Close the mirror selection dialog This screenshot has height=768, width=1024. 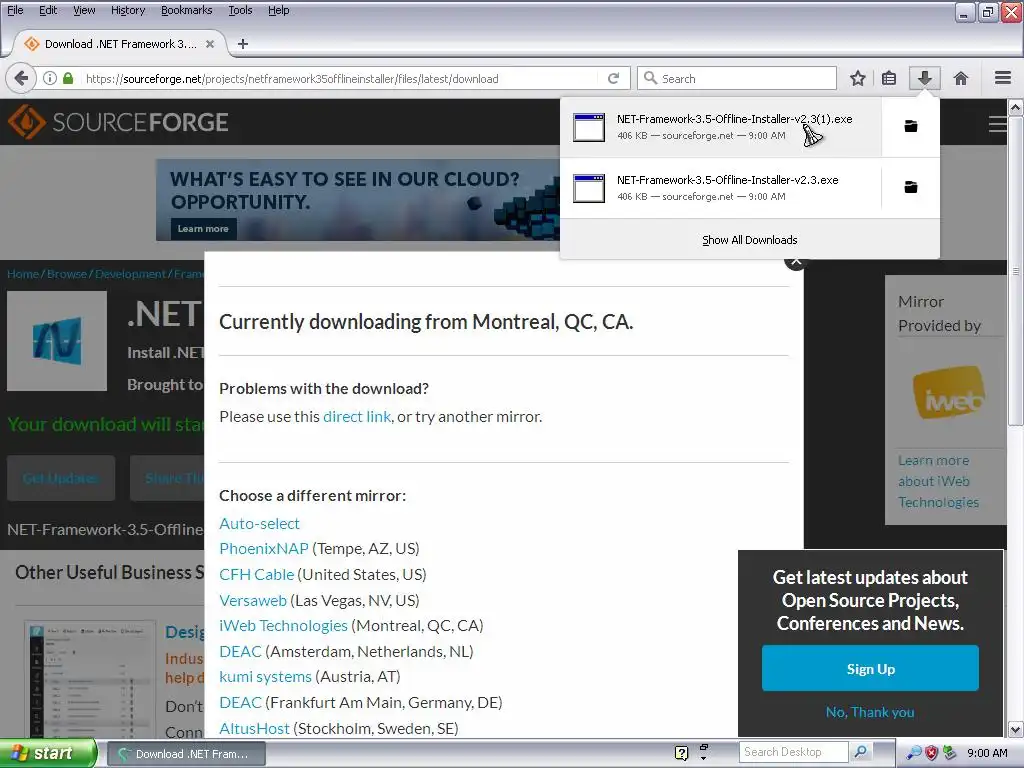click(795, 263)
